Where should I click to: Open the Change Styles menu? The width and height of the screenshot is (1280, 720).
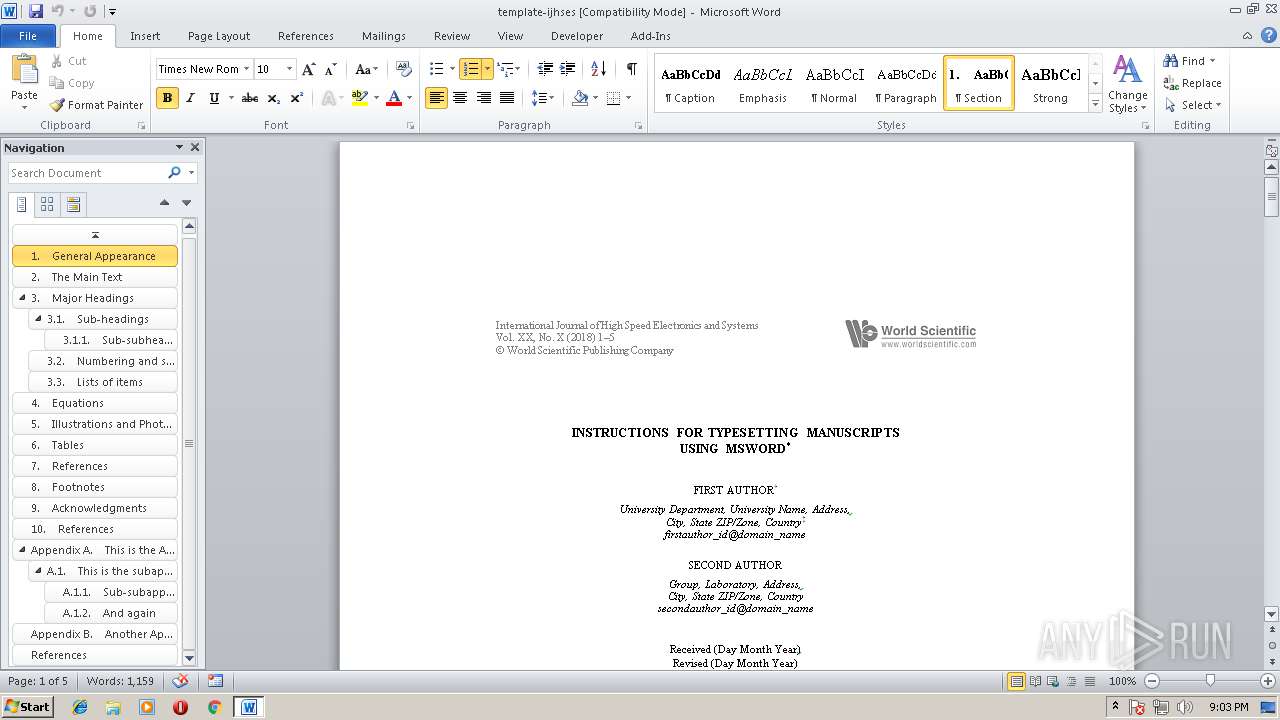point(1127,85)
